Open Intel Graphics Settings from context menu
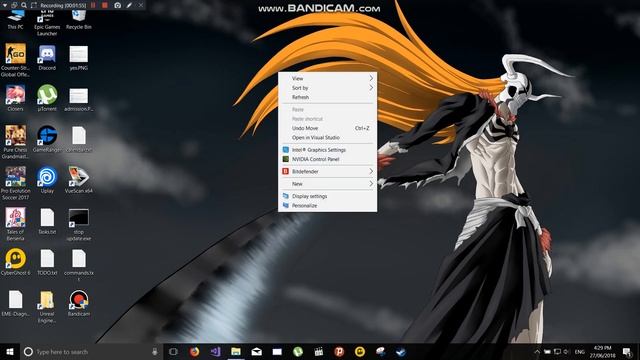This screenshot has width=640, height=360. (327, 150)
